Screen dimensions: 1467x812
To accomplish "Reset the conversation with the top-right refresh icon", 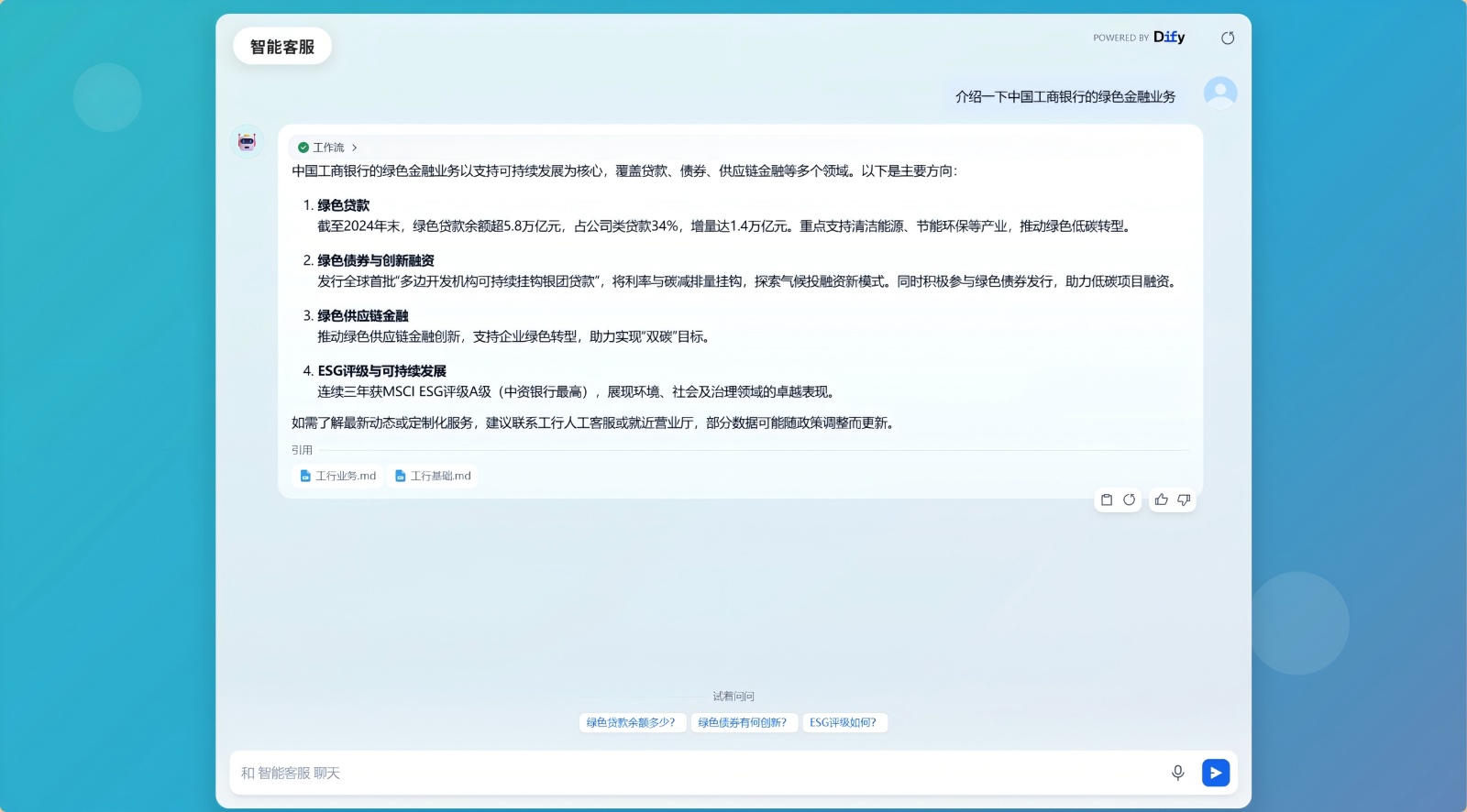I will (x=1228, y=38).
